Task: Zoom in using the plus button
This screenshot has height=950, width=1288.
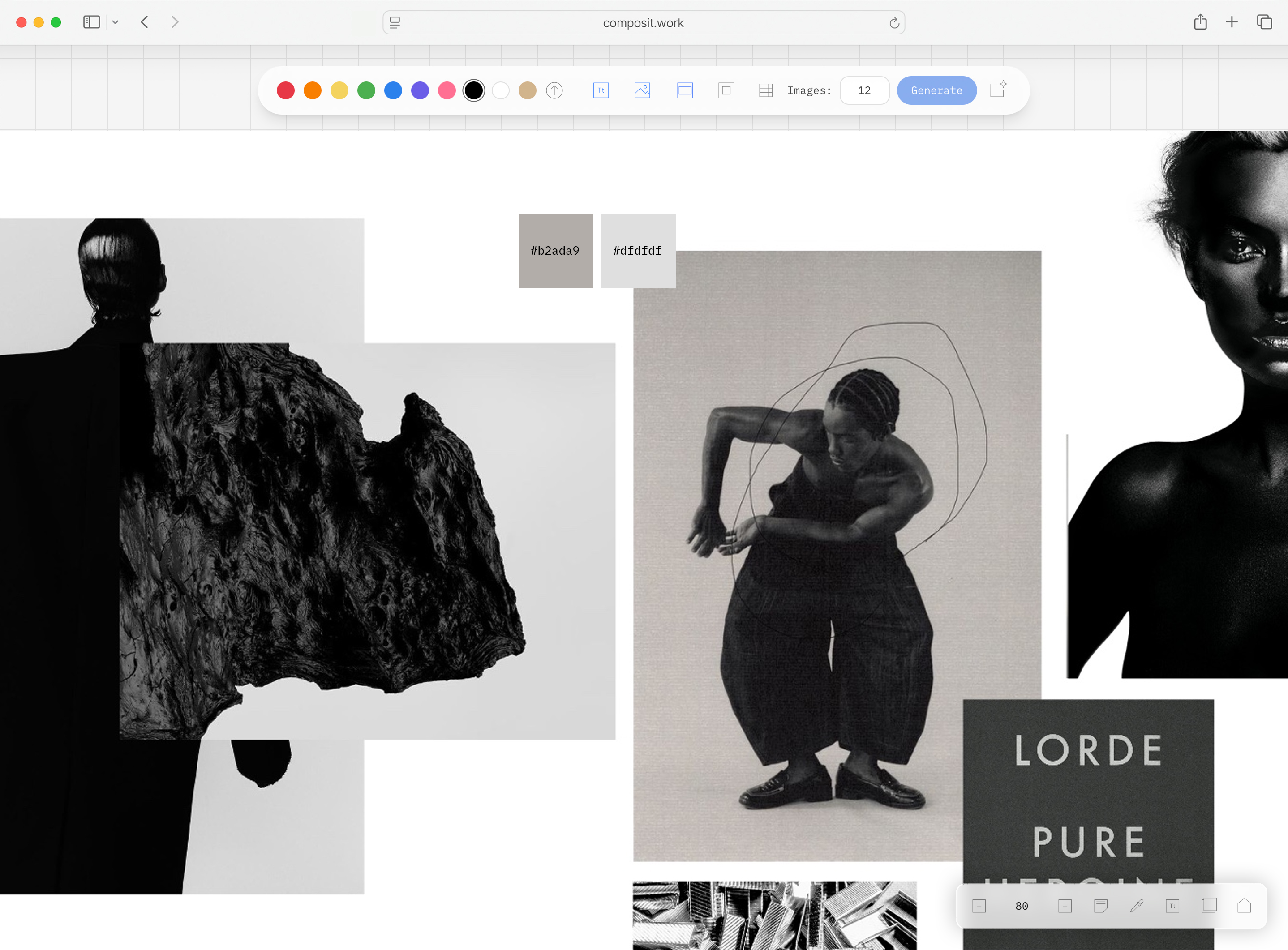Action: (x=1065, y=906)
